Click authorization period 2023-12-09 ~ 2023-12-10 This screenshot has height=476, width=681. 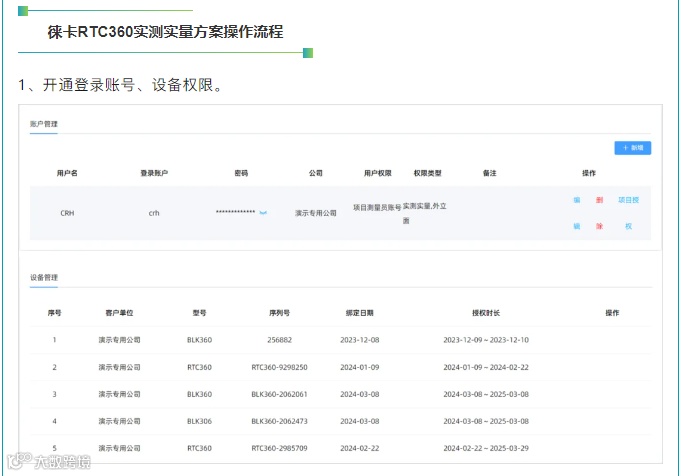point(486,340)
